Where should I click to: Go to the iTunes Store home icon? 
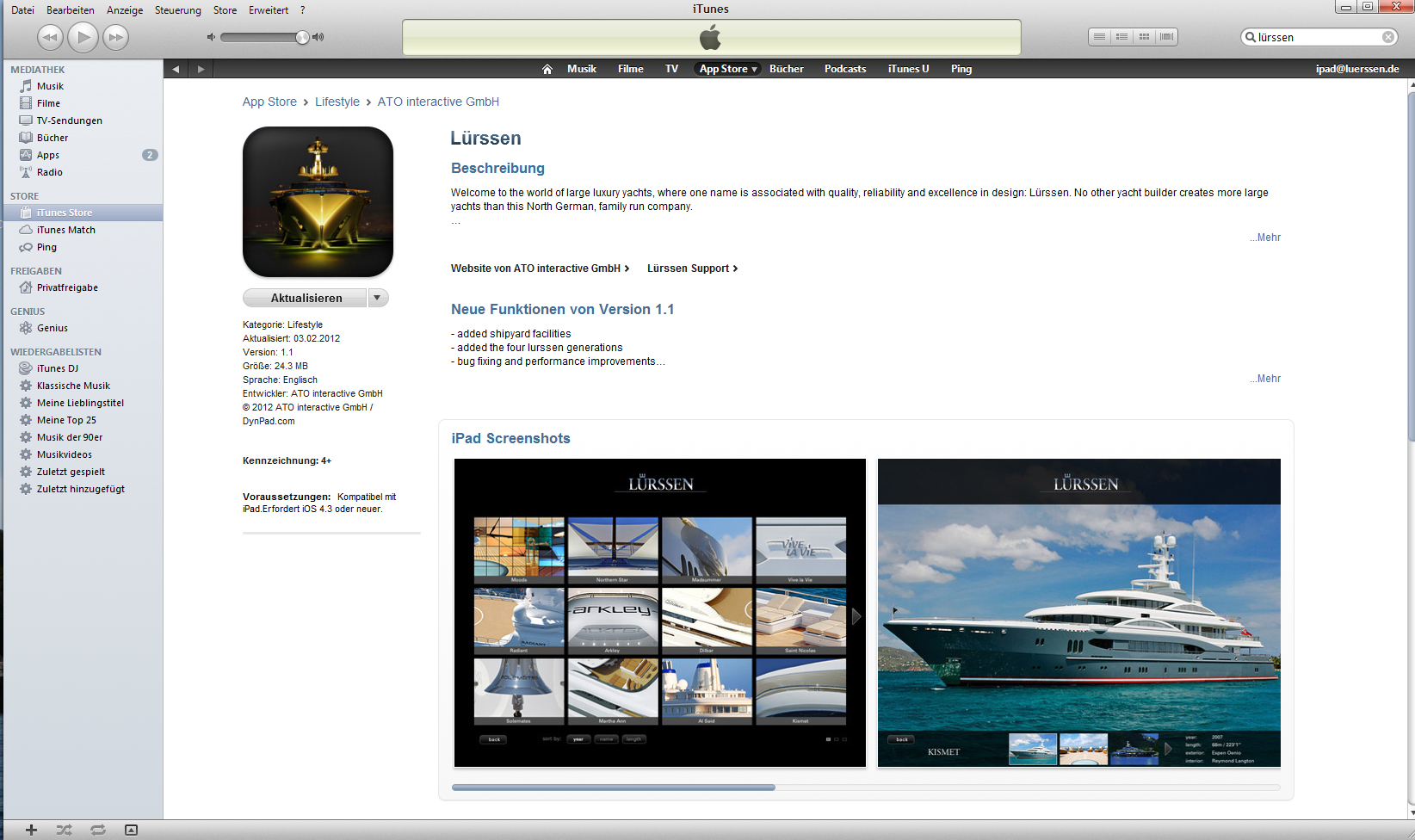tap(547, 69)
